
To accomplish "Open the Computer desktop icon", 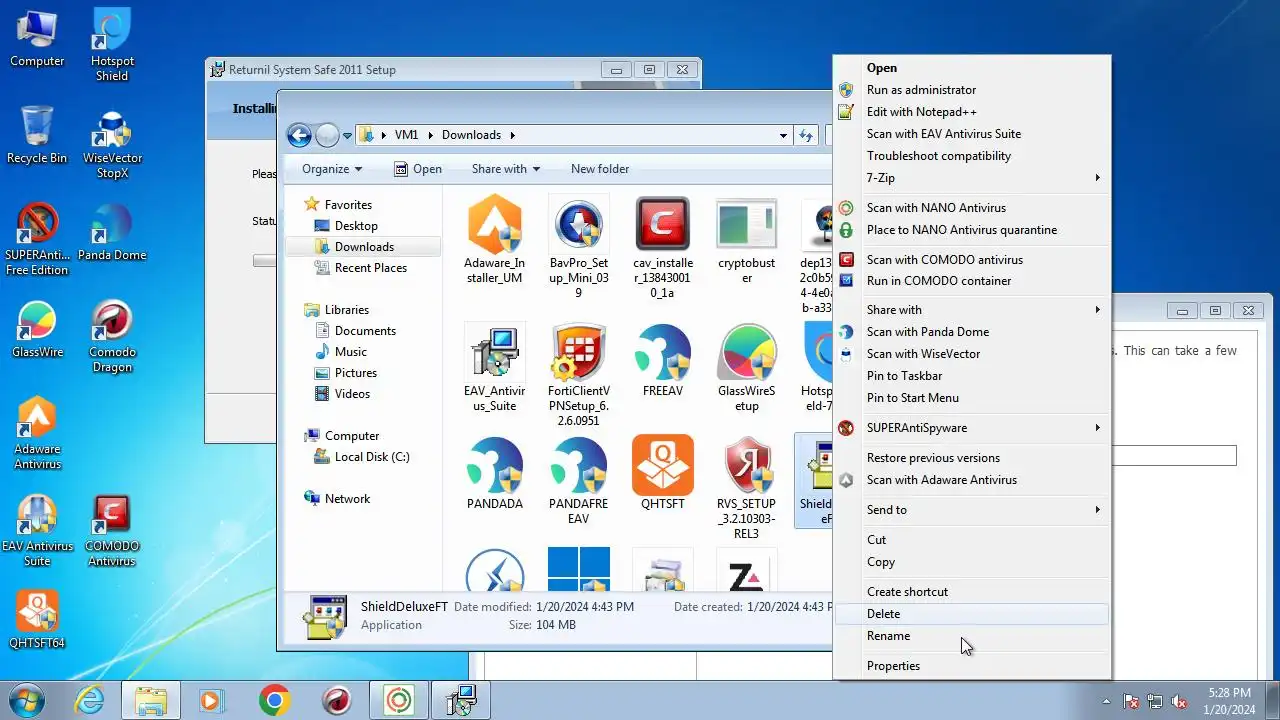I will 37,40.
